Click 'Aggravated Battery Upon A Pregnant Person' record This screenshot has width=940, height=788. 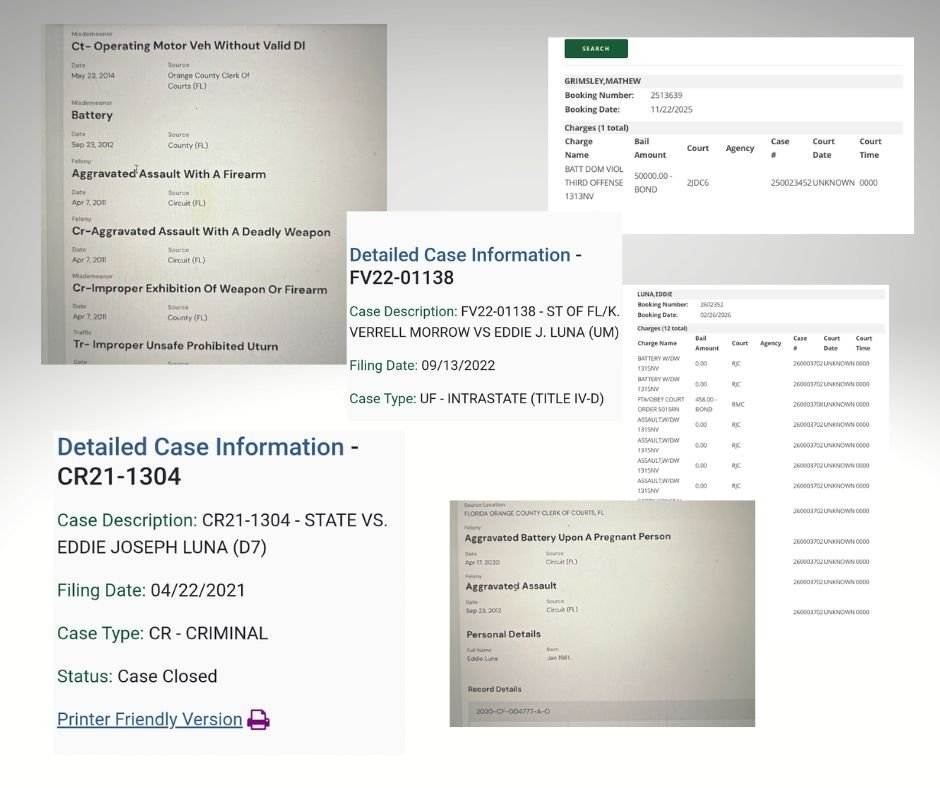(568, 537)
